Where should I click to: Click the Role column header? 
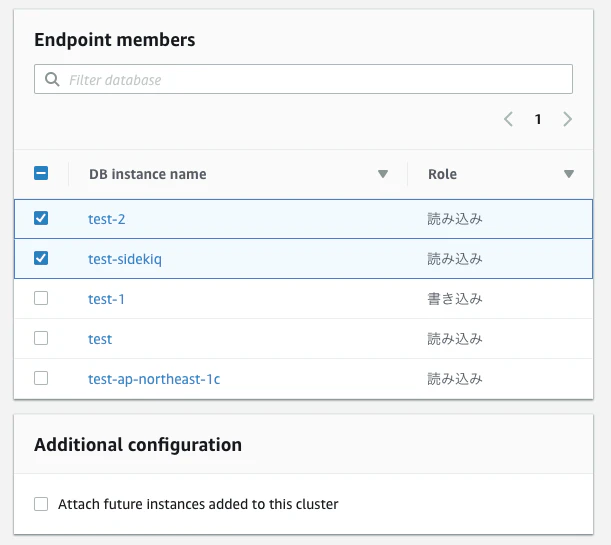(x=442, y=174)
